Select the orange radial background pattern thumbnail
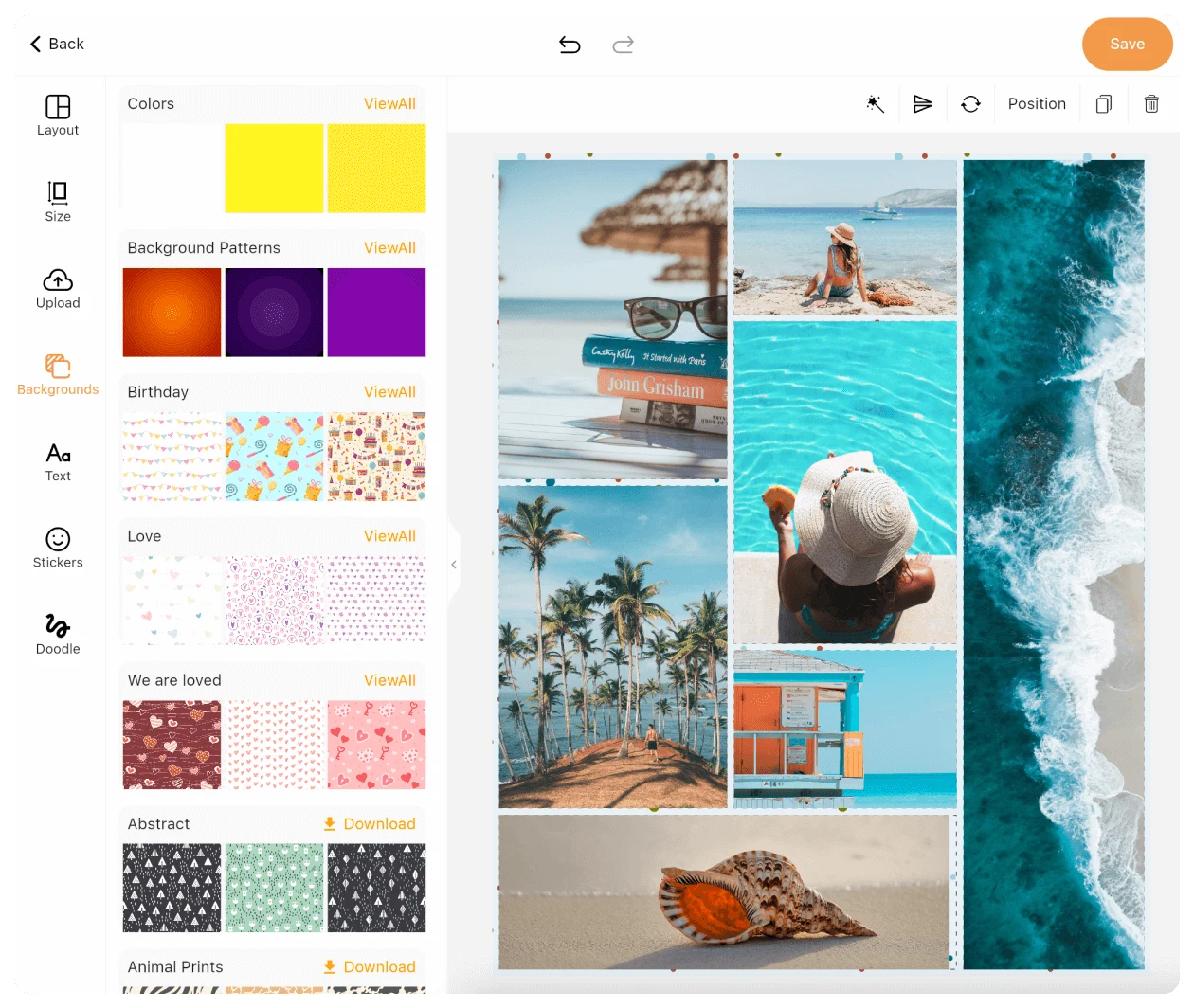Screen dimensions: 1194x1008 coord(172,312)
